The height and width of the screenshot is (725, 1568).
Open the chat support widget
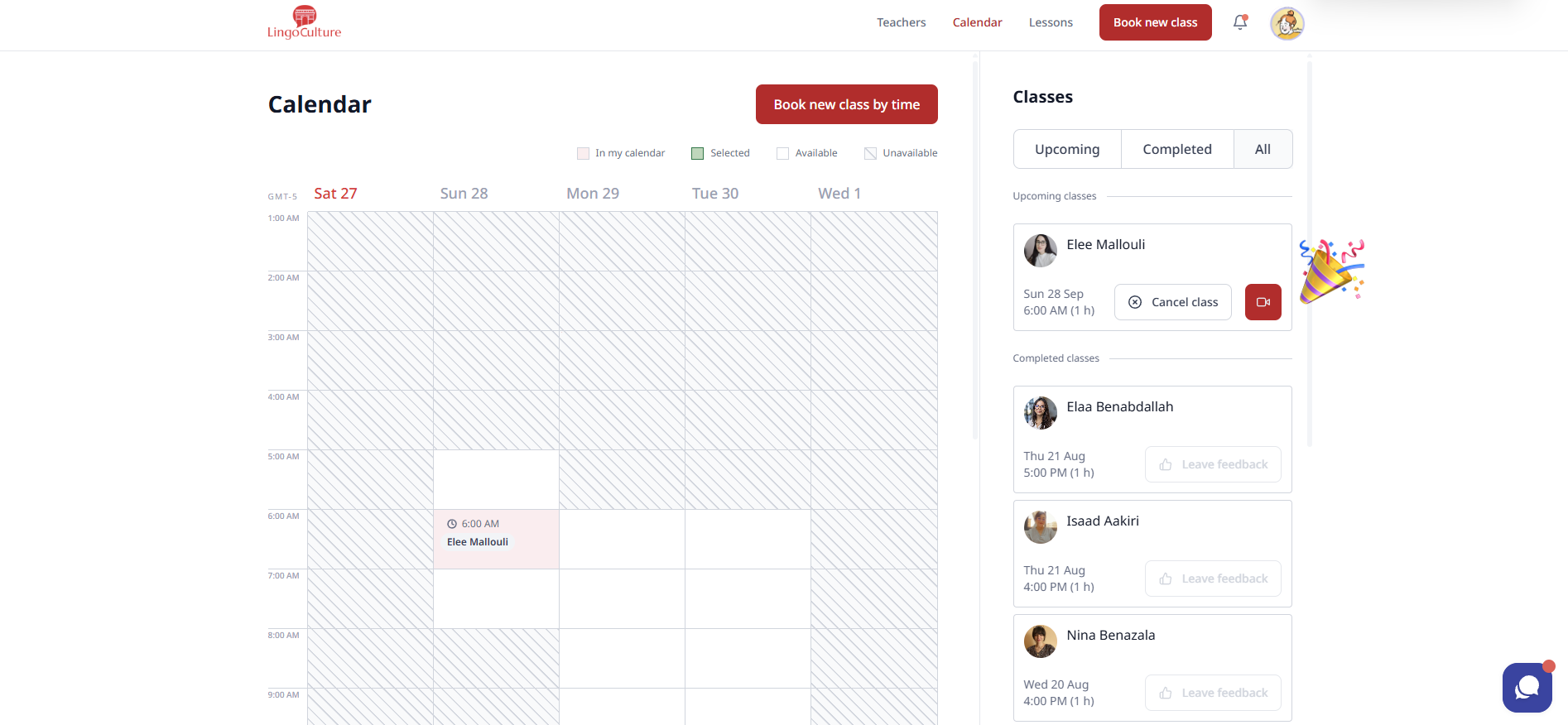click(x=1527, y=688)
